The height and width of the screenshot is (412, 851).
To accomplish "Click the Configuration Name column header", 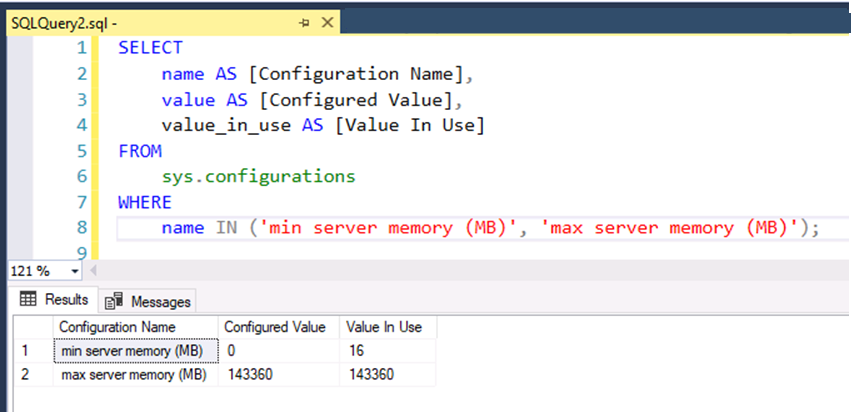I will (x=136, y=327).
